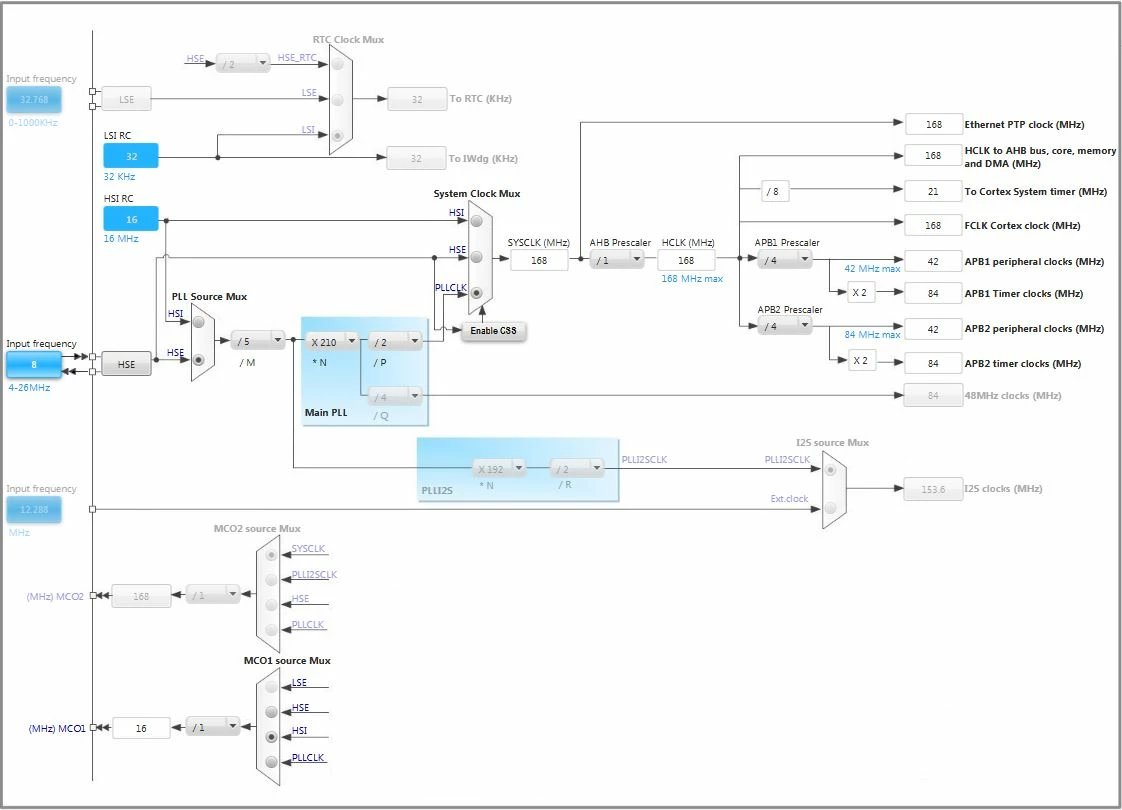Click the APB1 peripheral clocks value 42
This screenshot has height=810, width=1122.
click(x=934, y=261)
